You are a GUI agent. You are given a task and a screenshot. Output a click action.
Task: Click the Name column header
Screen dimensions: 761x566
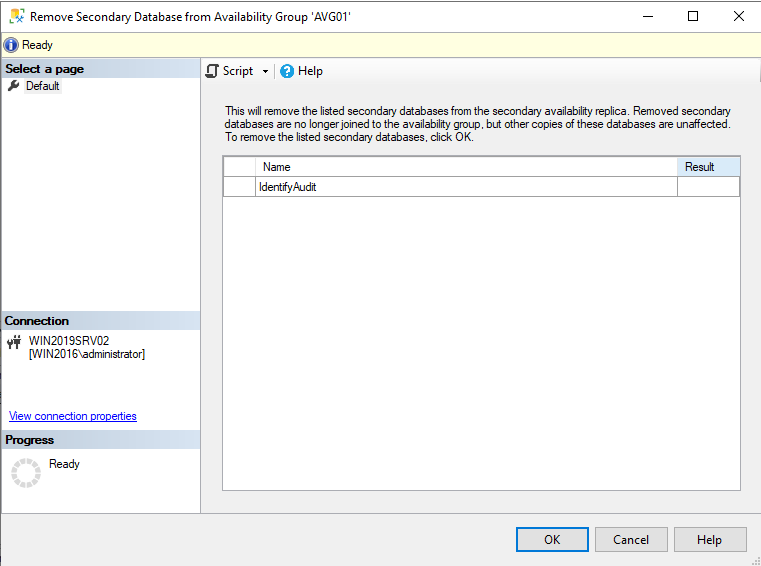(x=466, y=167)
